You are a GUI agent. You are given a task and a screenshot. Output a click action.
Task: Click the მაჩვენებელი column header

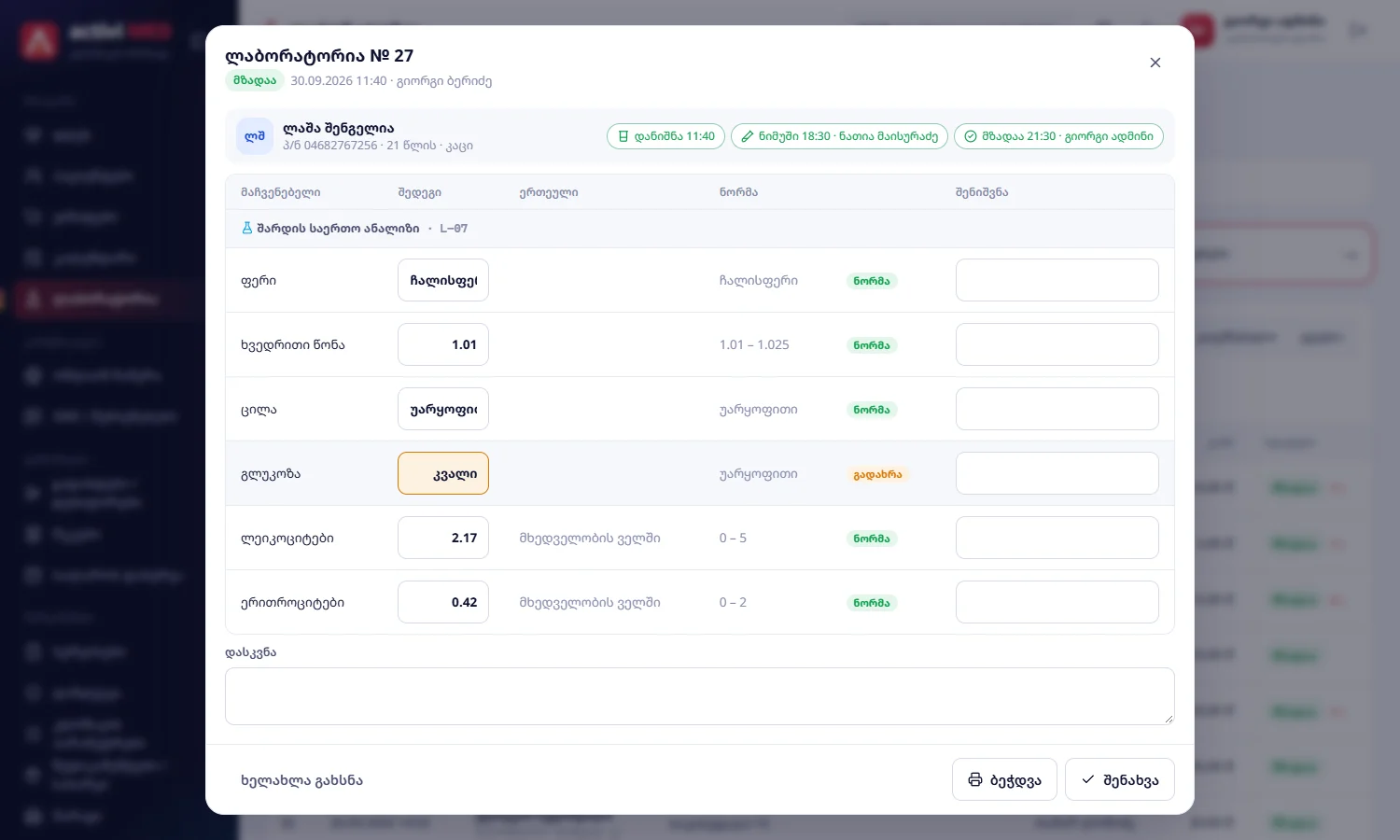pyautogui.click(x=280, y=192)
